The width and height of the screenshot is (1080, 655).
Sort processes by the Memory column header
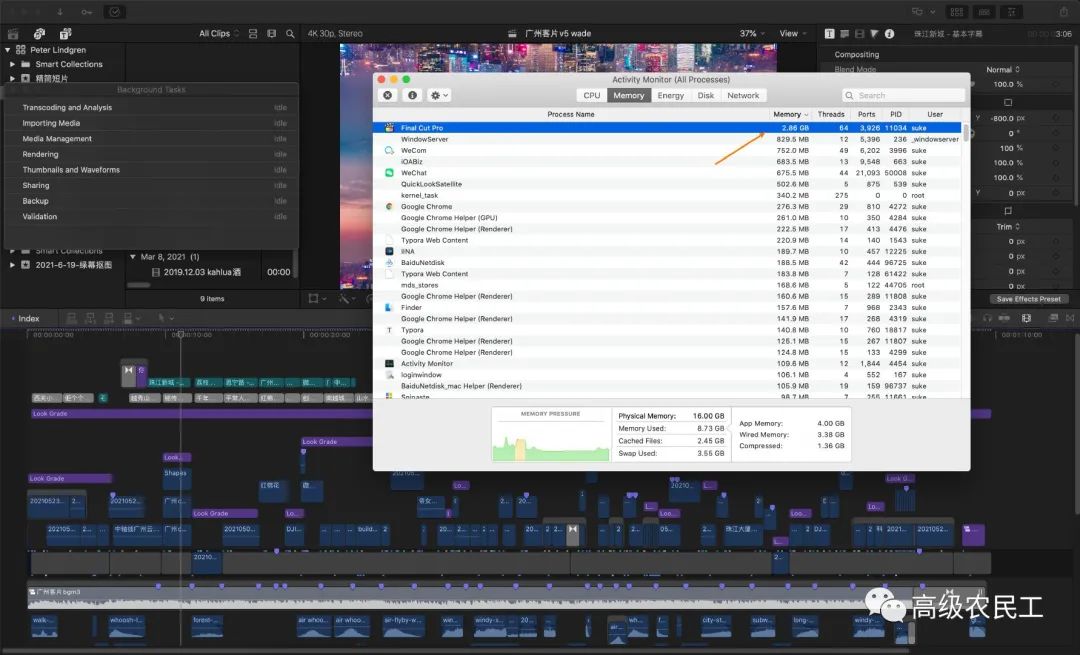pos(791,114)
